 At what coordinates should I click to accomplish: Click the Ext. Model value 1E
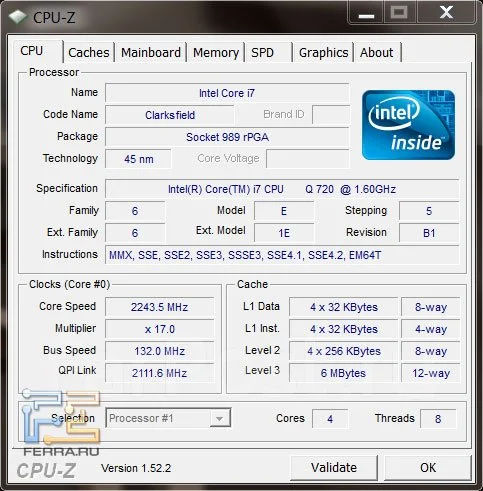click(284, 233)
